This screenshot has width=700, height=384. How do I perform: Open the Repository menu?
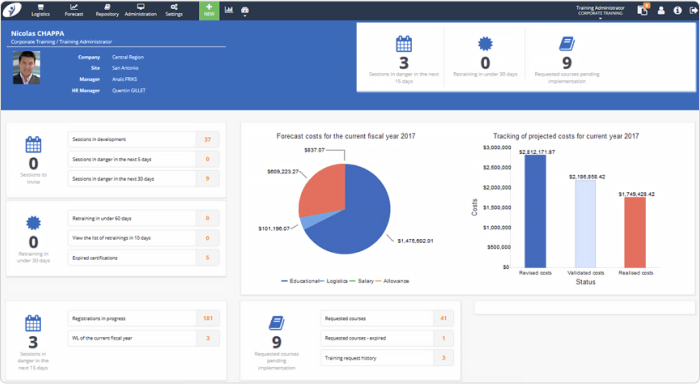coord(107,10)
